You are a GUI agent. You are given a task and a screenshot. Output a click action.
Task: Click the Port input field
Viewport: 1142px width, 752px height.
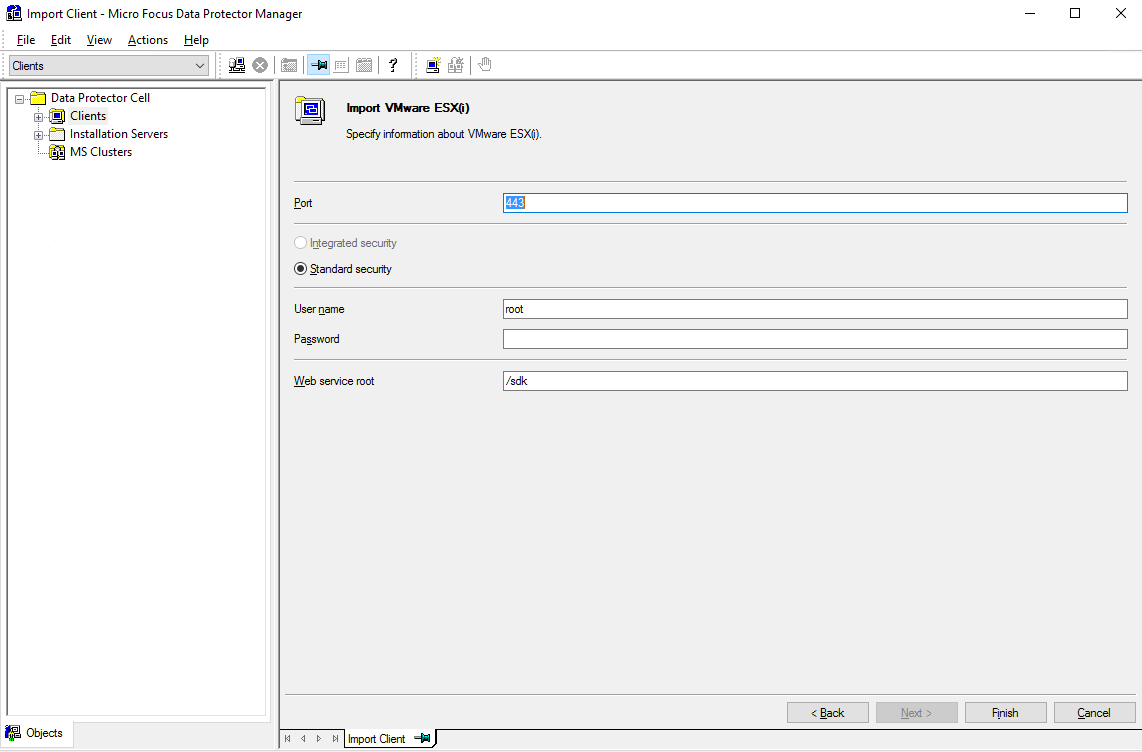coord(815,203)
